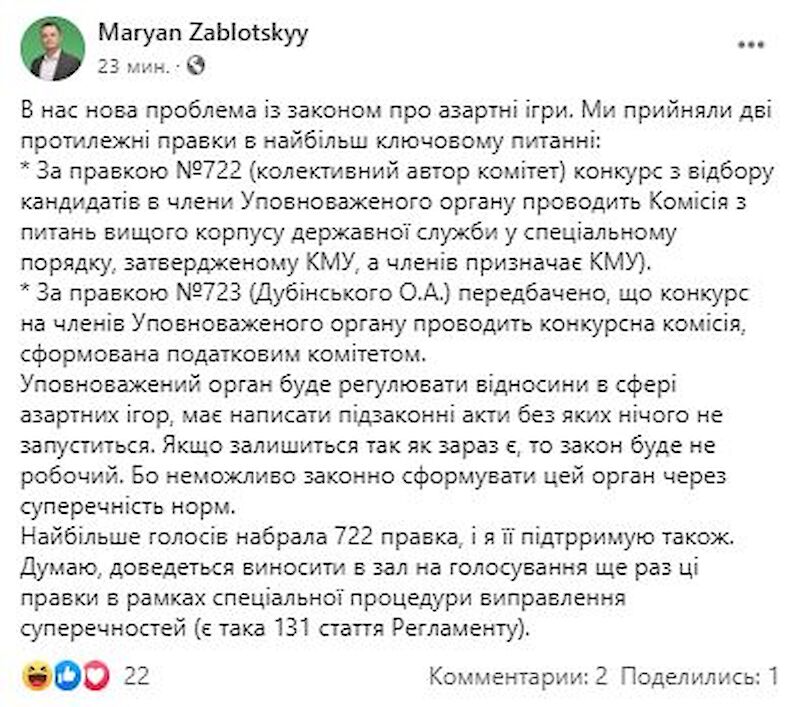Click the public globe privacy icon
The width and height of the screenshot is (800, 707).
pos(195,65)
